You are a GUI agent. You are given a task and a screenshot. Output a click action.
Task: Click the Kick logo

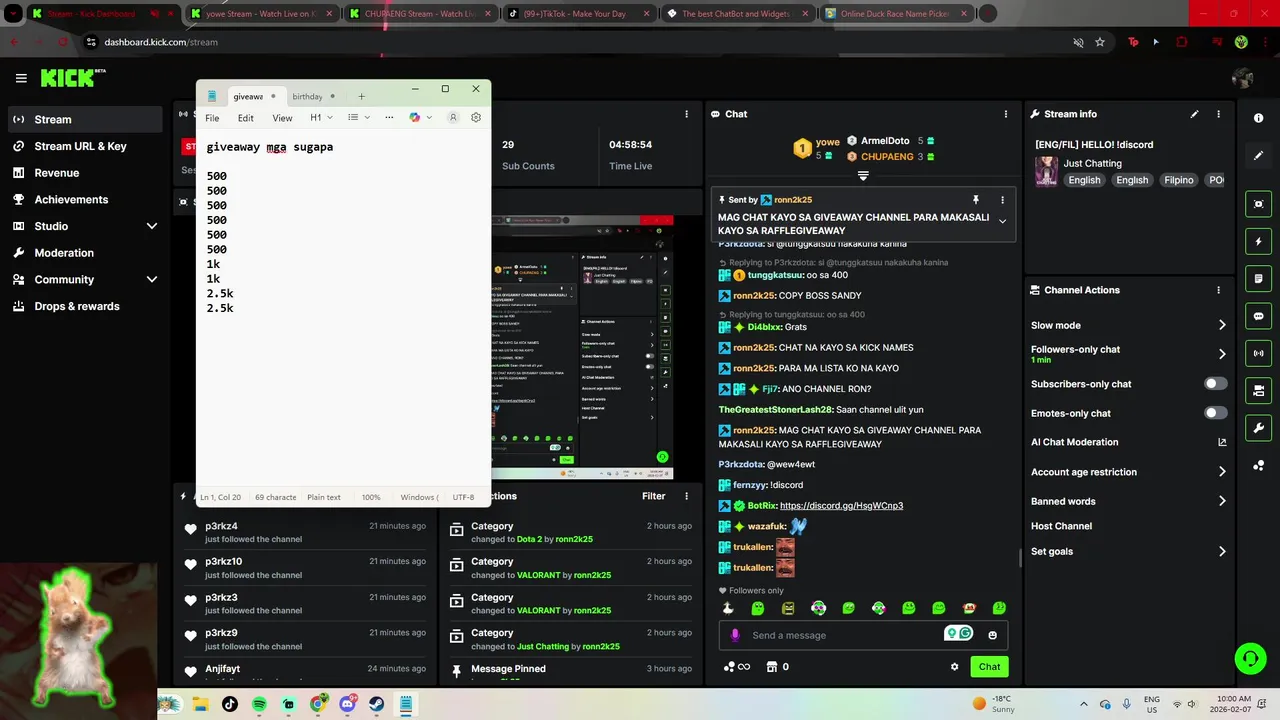(73, 78)
